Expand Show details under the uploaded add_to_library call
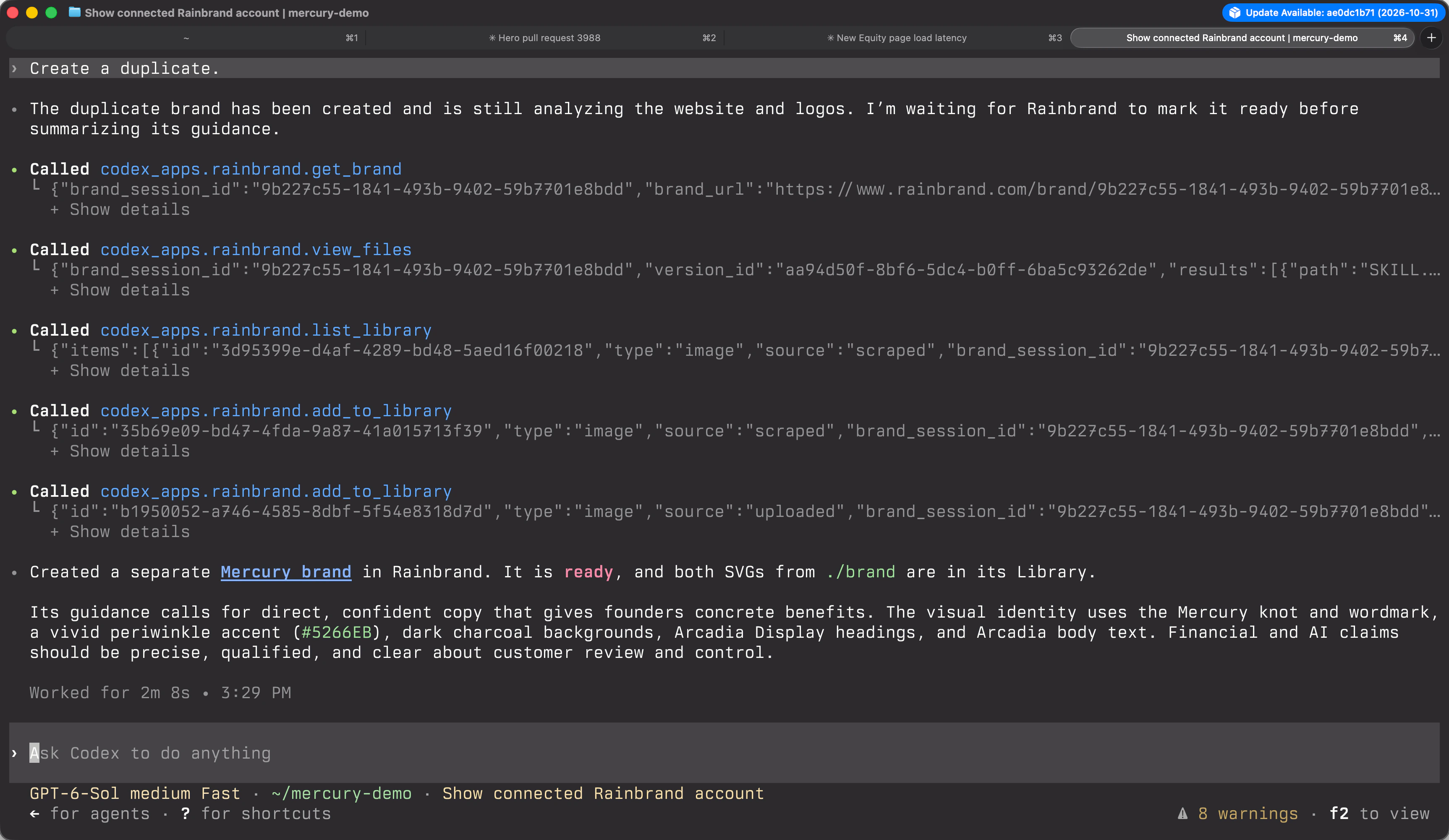The height and width of the screenshot is (840, 1449). point(120,531)
